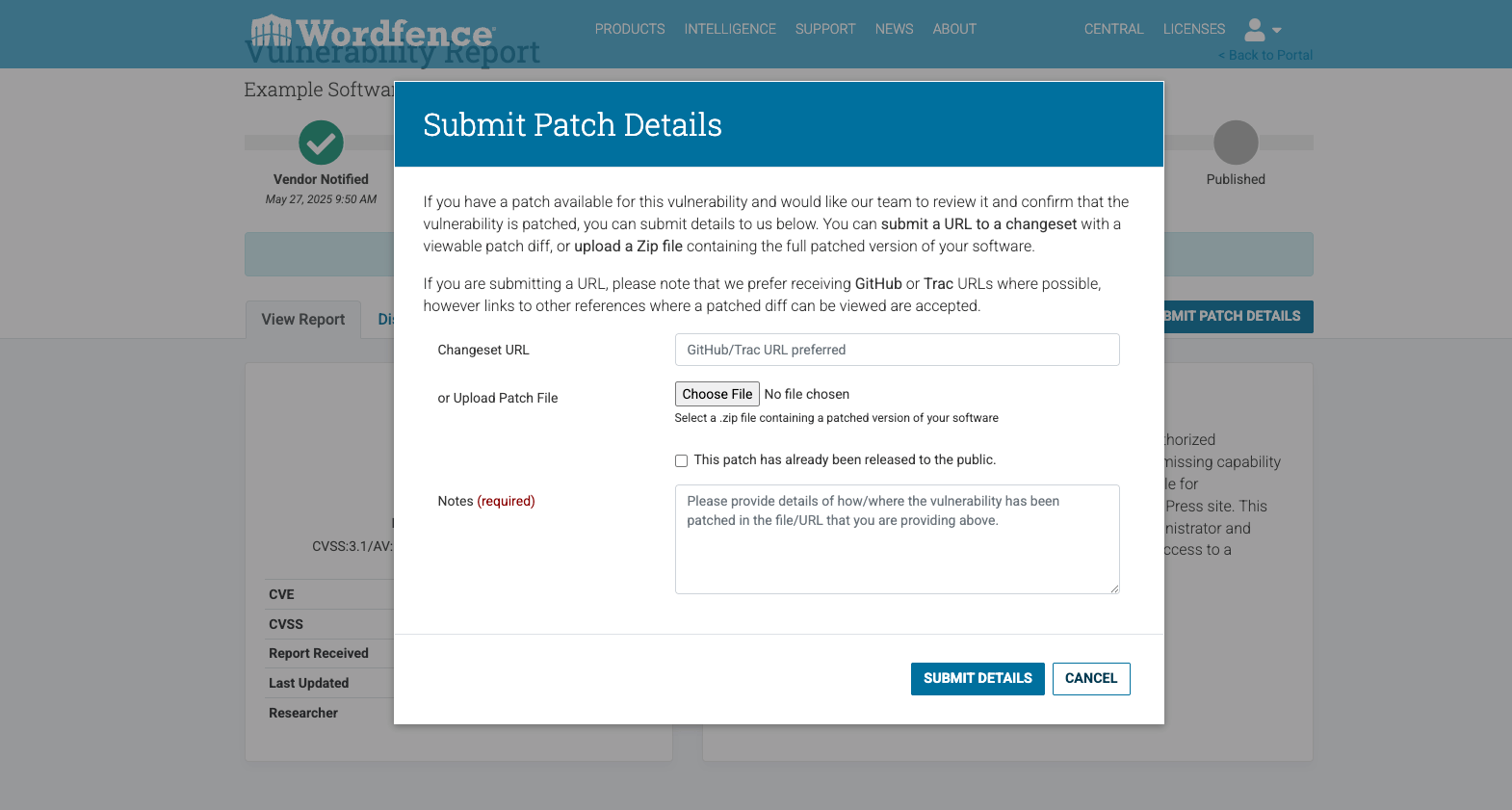Open the Products menu
The height and width of the screenshot is (810, 1512).
click(x=630, y=29)
